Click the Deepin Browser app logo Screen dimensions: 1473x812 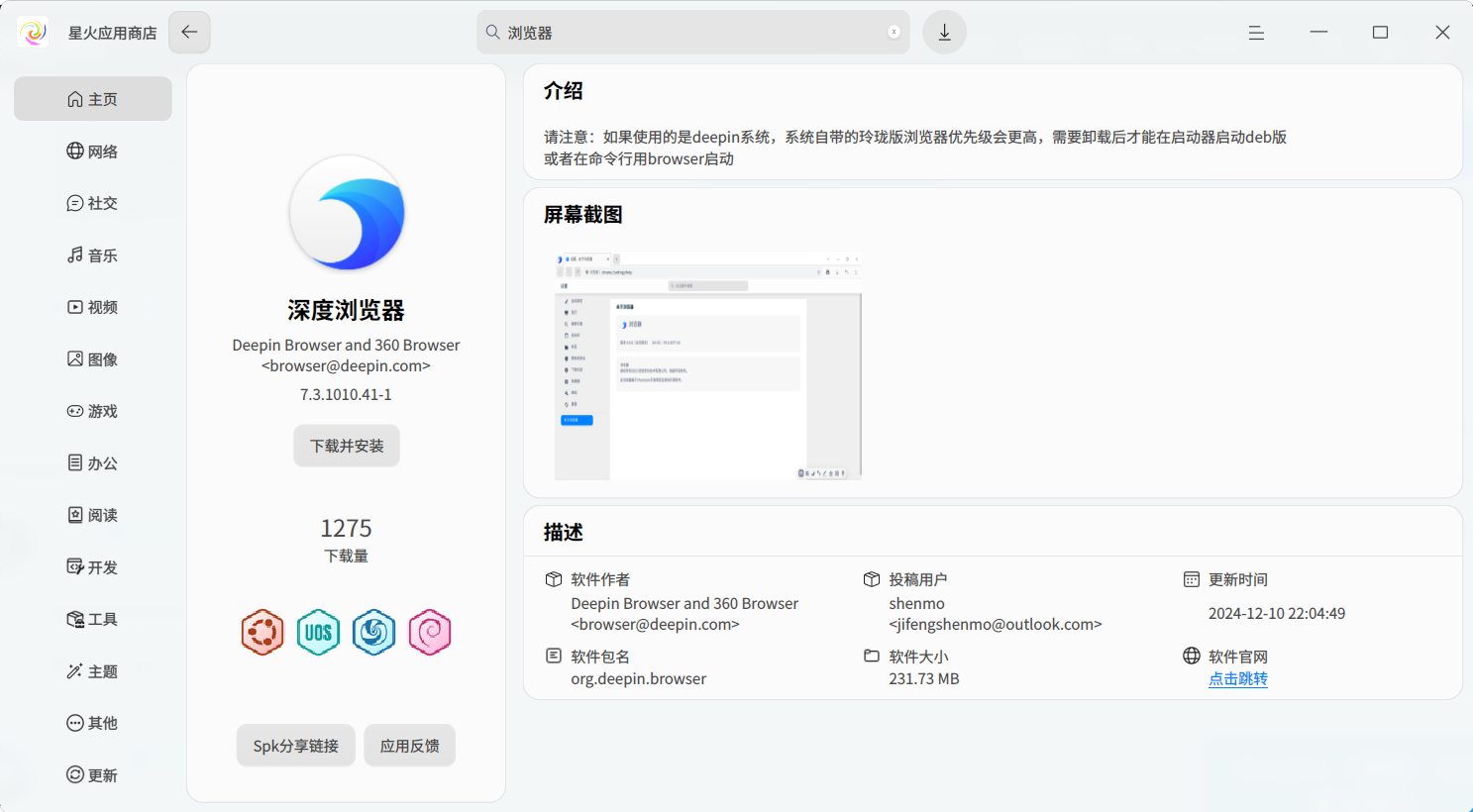click(x=347, y=213)
